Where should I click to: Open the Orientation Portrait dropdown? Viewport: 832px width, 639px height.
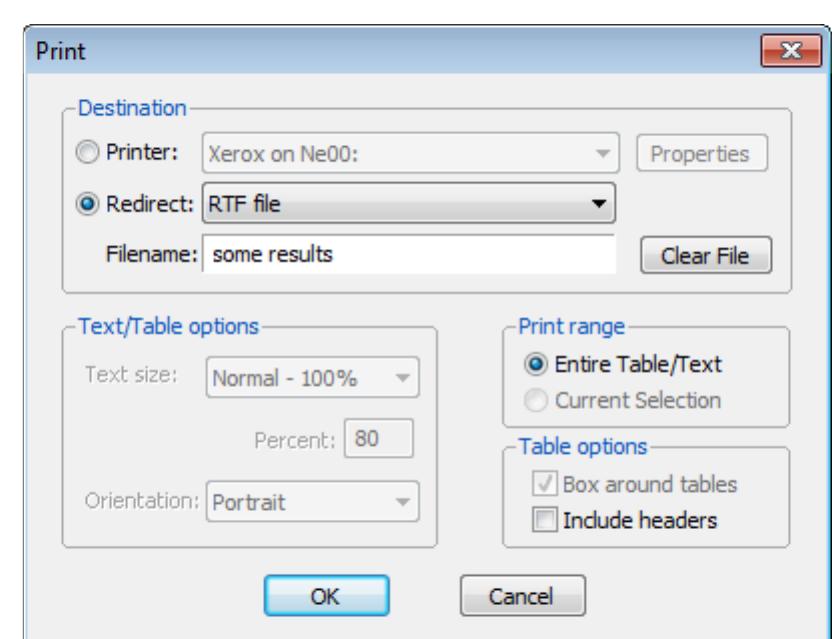[x=312, y=501]
